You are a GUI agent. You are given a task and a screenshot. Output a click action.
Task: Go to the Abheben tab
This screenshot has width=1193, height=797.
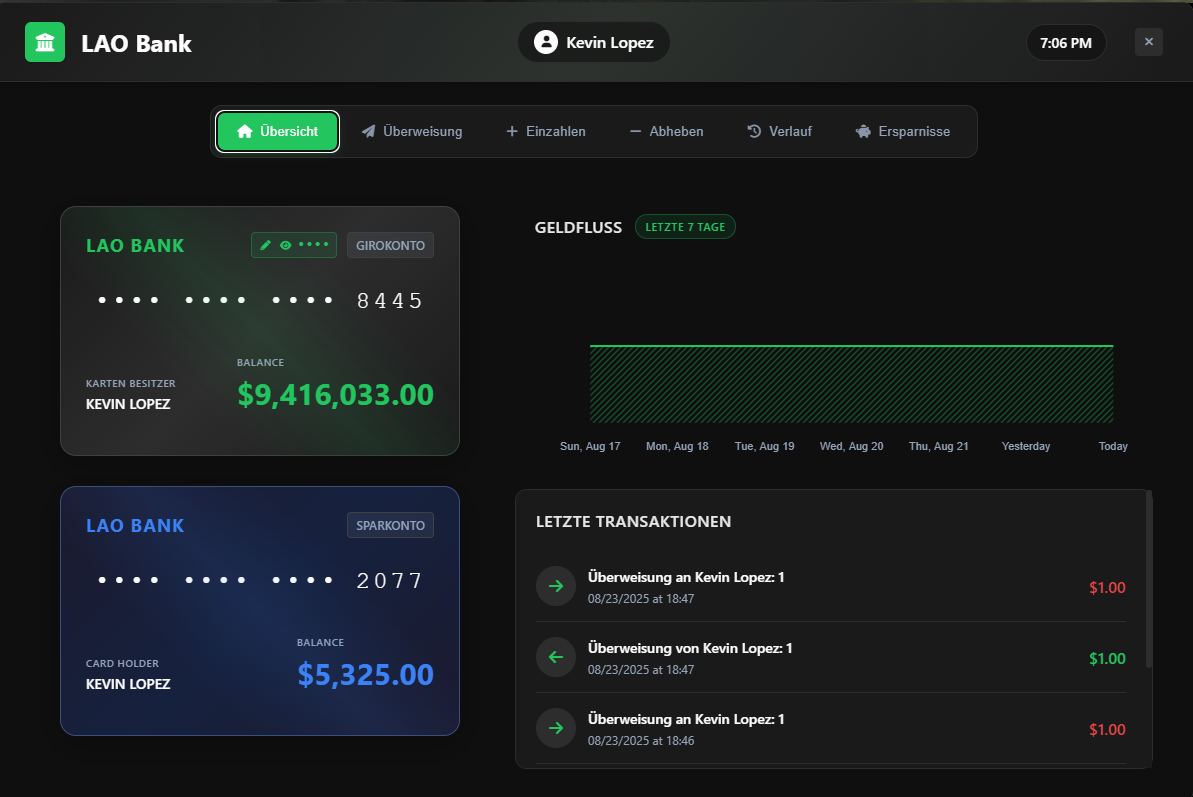tap(665, 132)
